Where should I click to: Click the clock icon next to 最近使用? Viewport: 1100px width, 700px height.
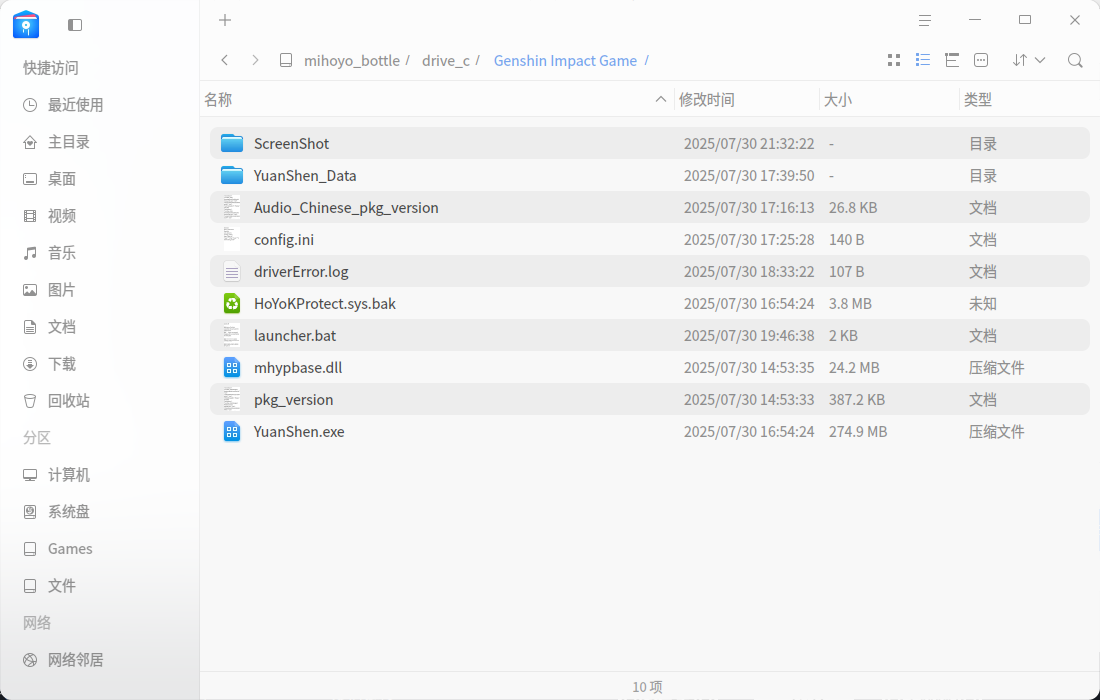pyautogui.click(x=29, y=105)
